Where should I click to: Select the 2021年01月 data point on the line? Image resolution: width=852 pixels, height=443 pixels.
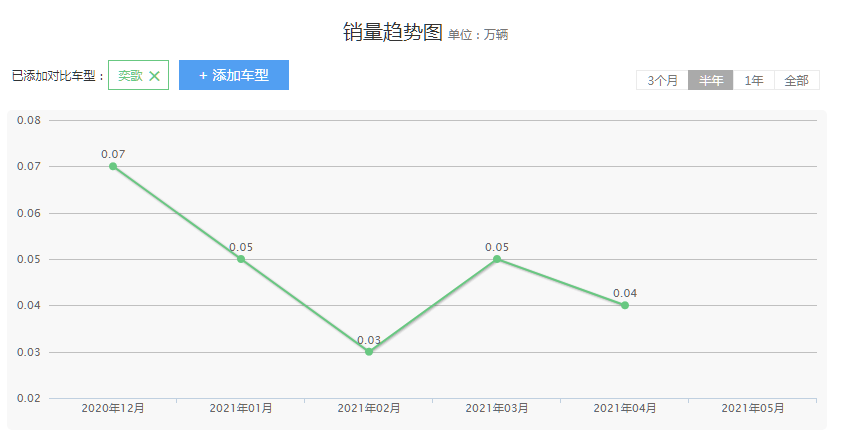[241, 259]
